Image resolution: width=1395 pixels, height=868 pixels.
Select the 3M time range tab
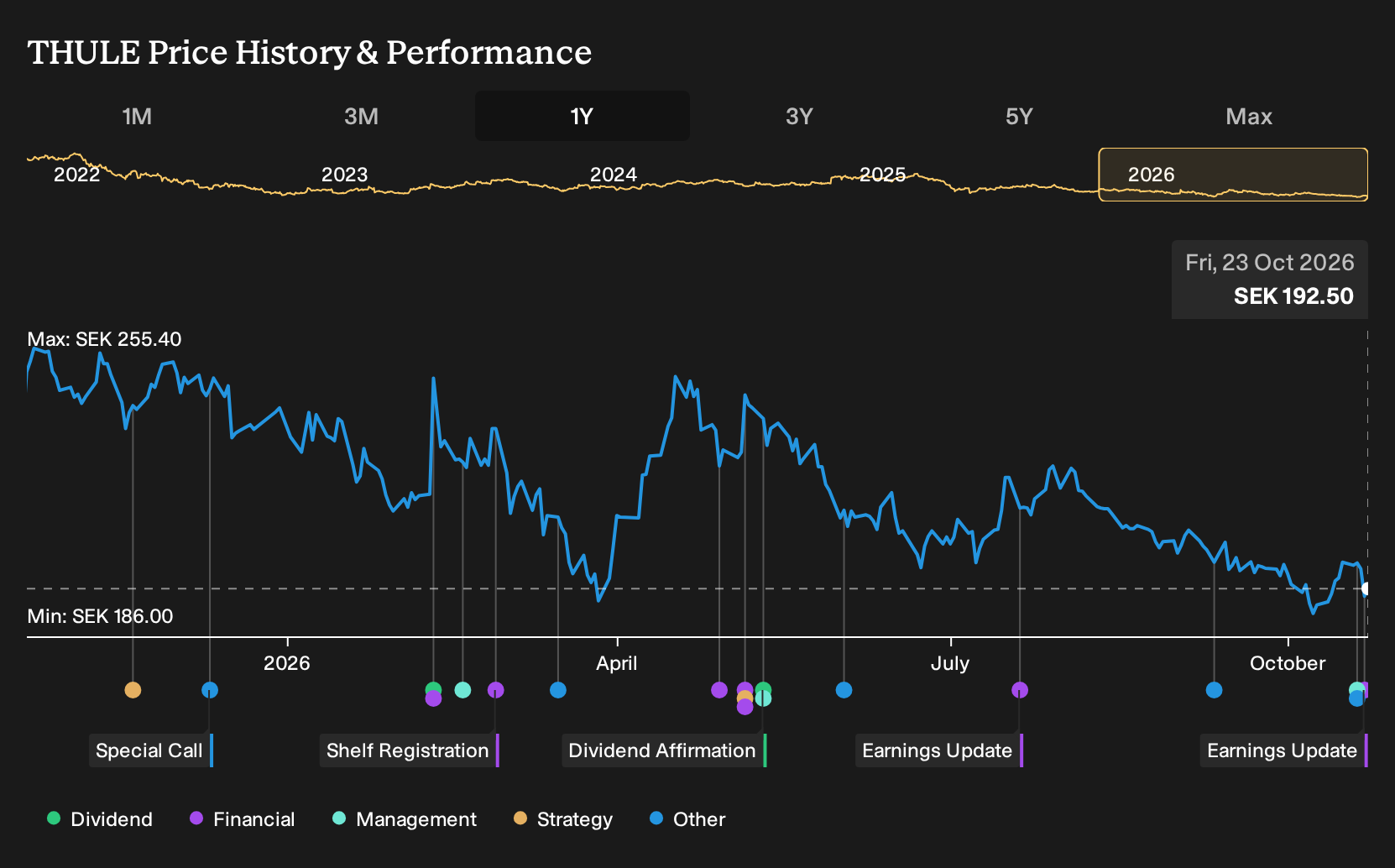361,116
